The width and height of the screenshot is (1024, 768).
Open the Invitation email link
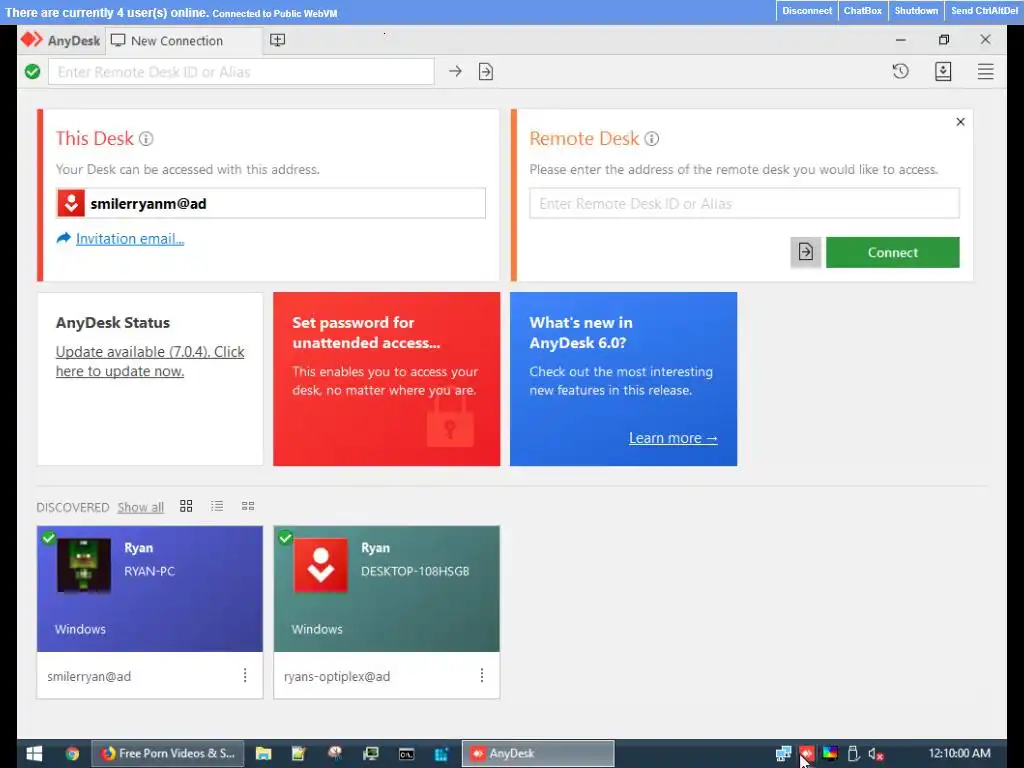tap(130, 238)
